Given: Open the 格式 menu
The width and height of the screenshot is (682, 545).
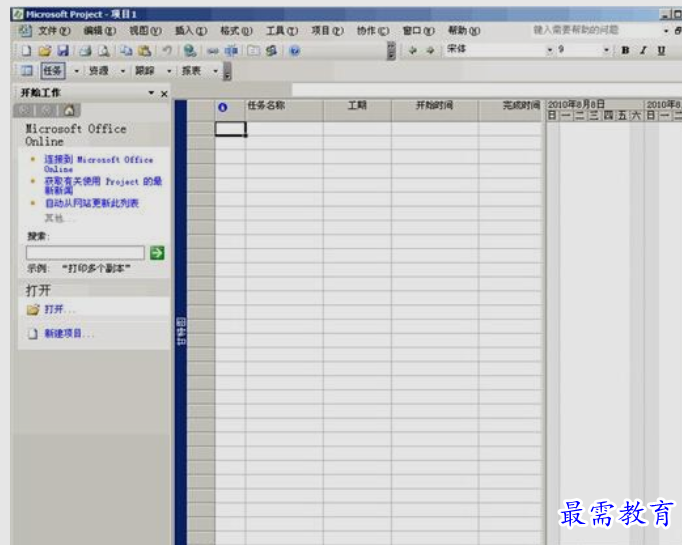Looking at the screenshot, I should pyautogui.click(x=236, y=31).
